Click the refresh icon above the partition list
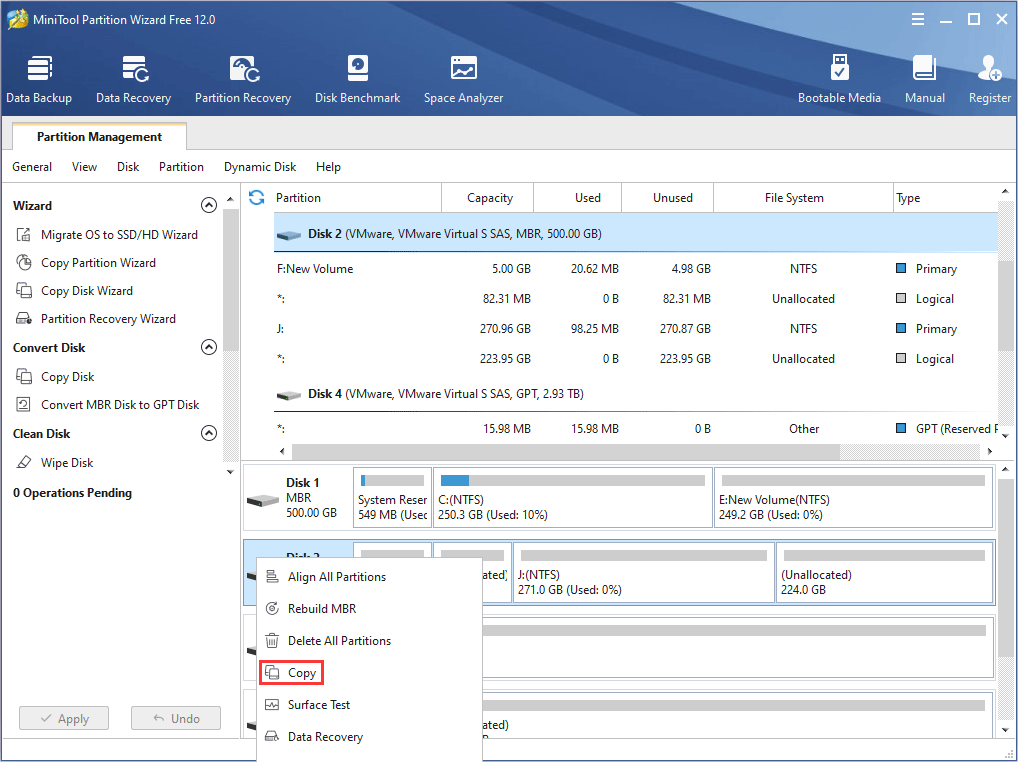The height and width of the screenshot is (762, 1018). tap(257, 198)
